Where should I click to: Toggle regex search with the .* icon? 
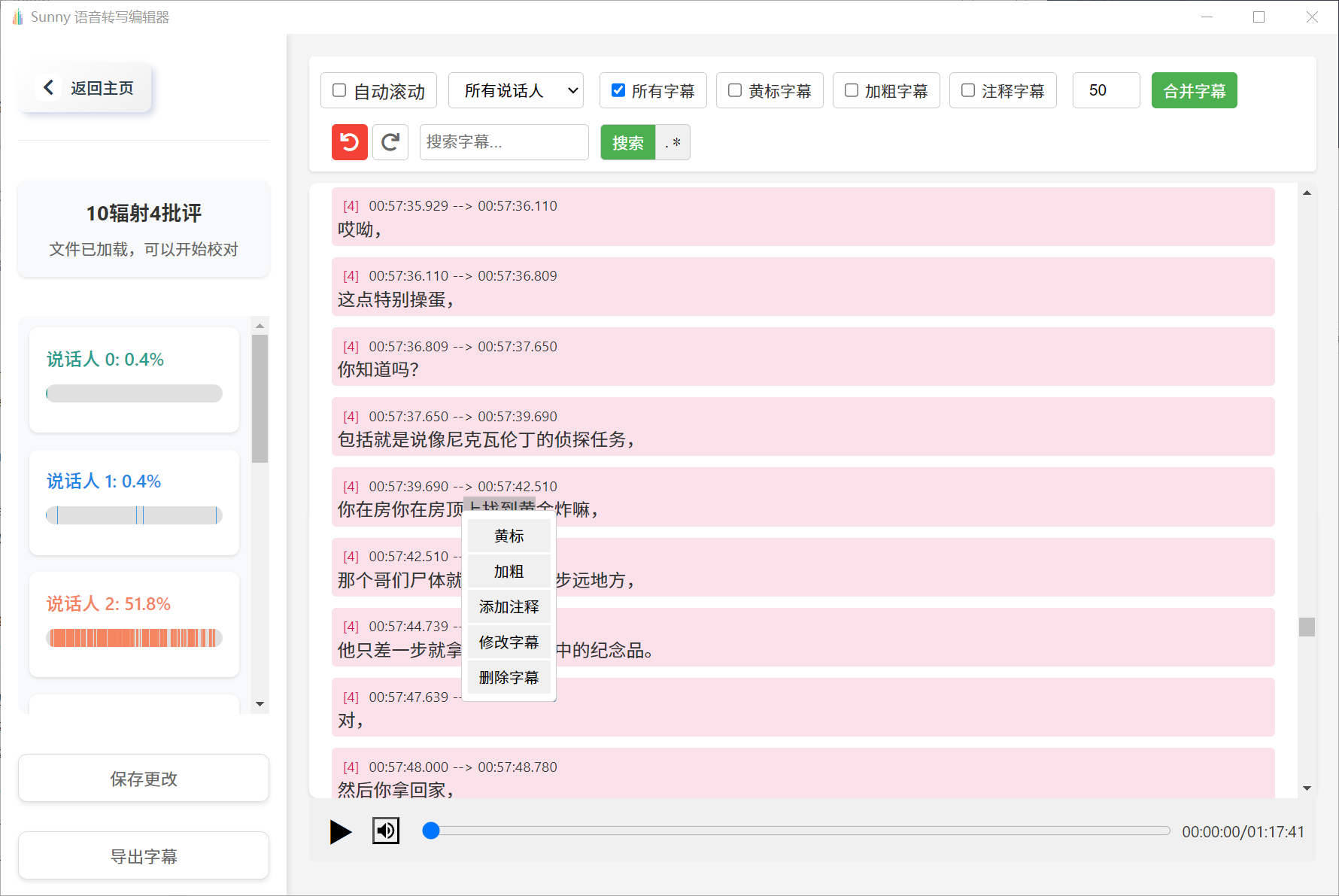(673, 142)
